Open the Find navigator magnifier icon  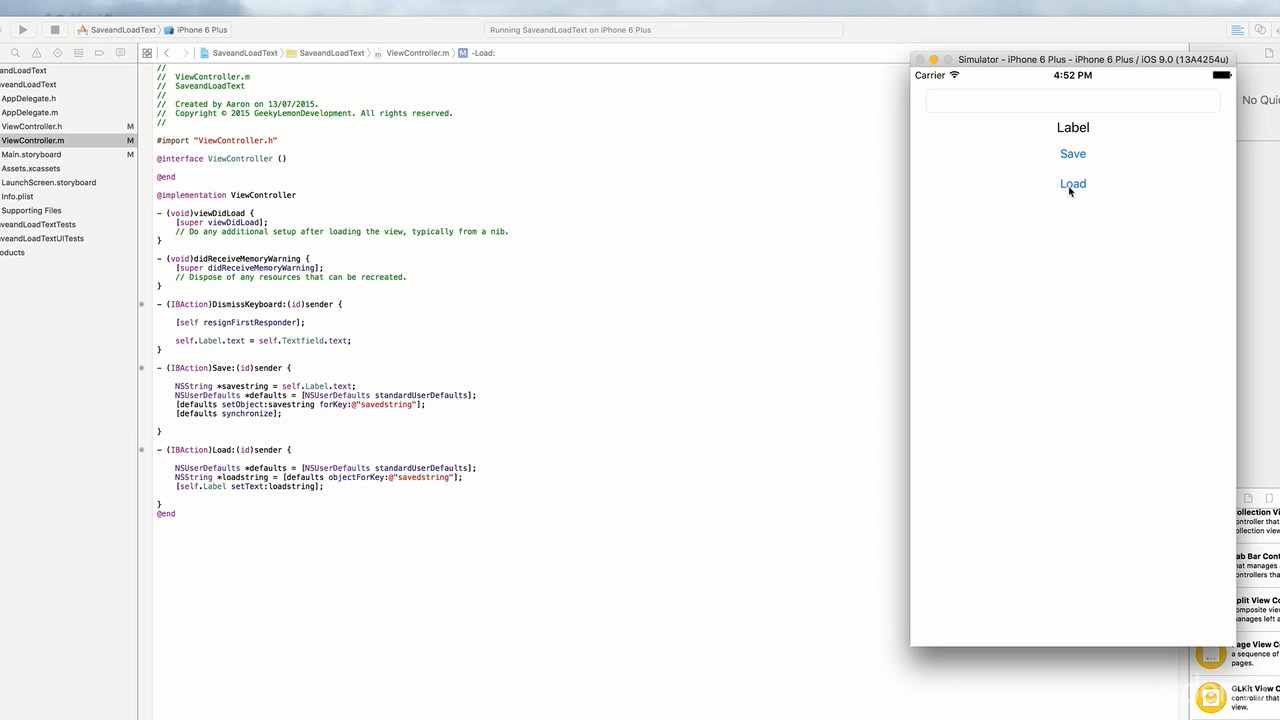click(x=16, y=53)
